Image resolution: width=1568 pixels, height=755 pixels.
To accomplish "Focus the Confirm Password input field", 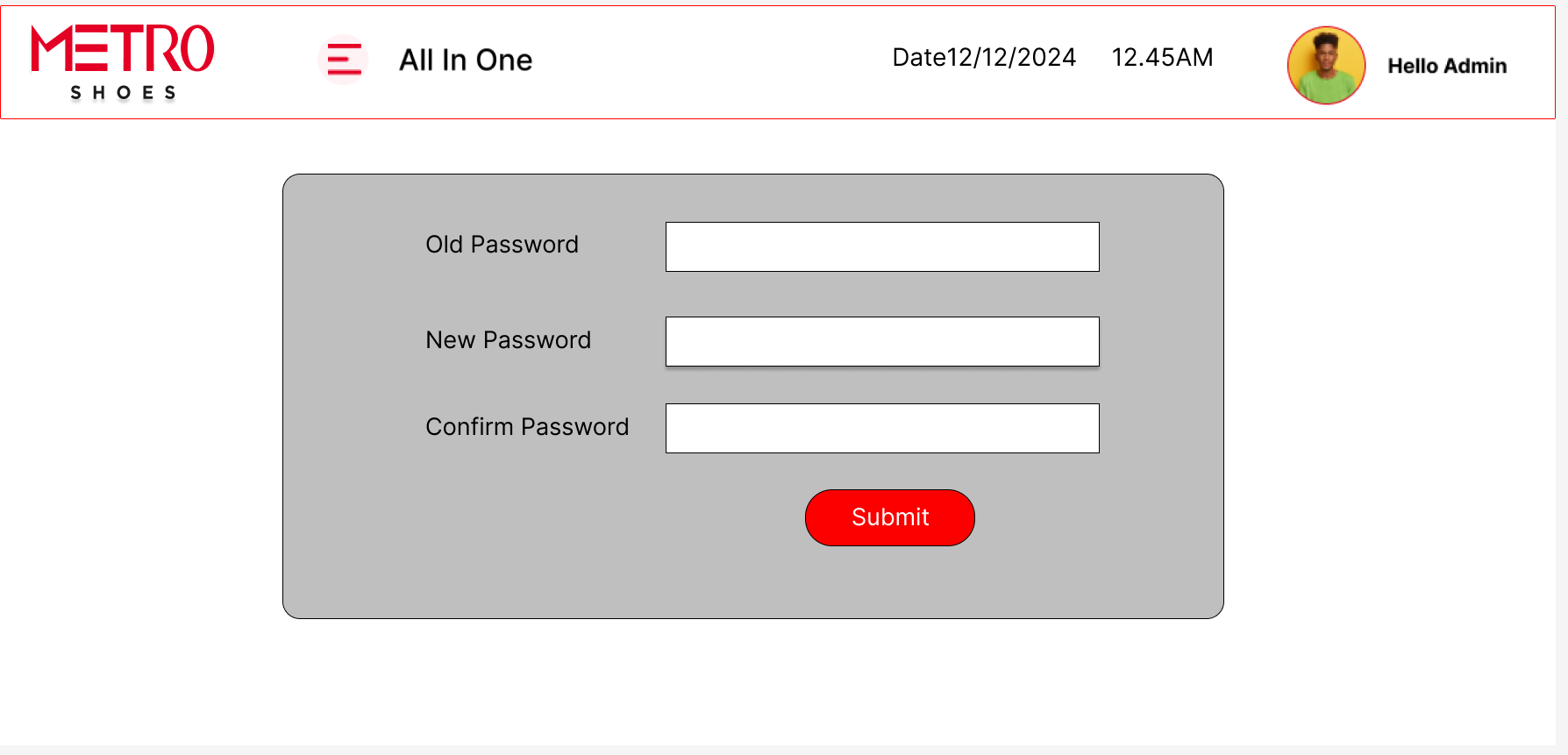I will pos(881,429).
